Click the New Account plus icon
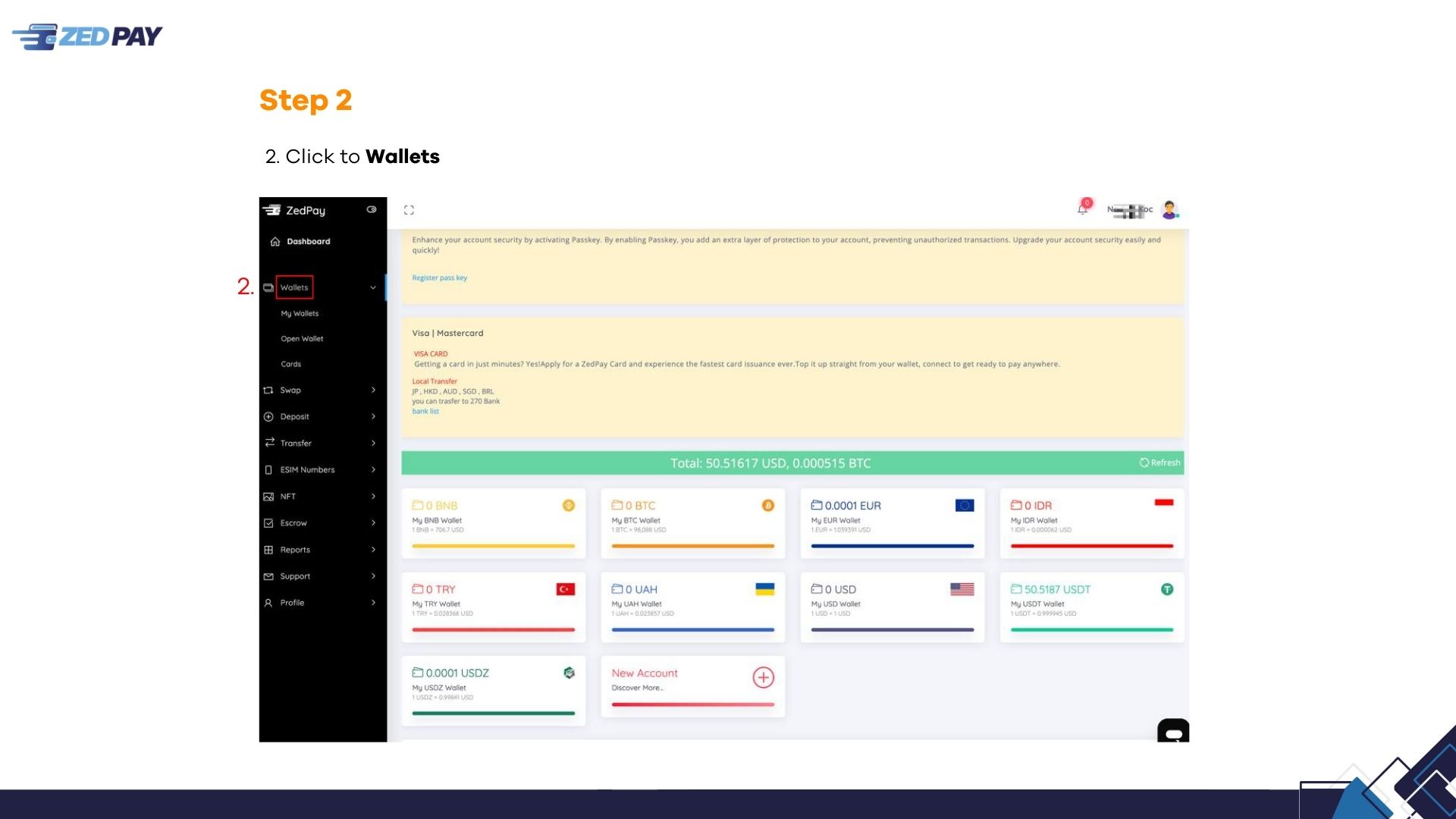The width and height of the screenshot is (1456, 819). click(x=764, y=677)
